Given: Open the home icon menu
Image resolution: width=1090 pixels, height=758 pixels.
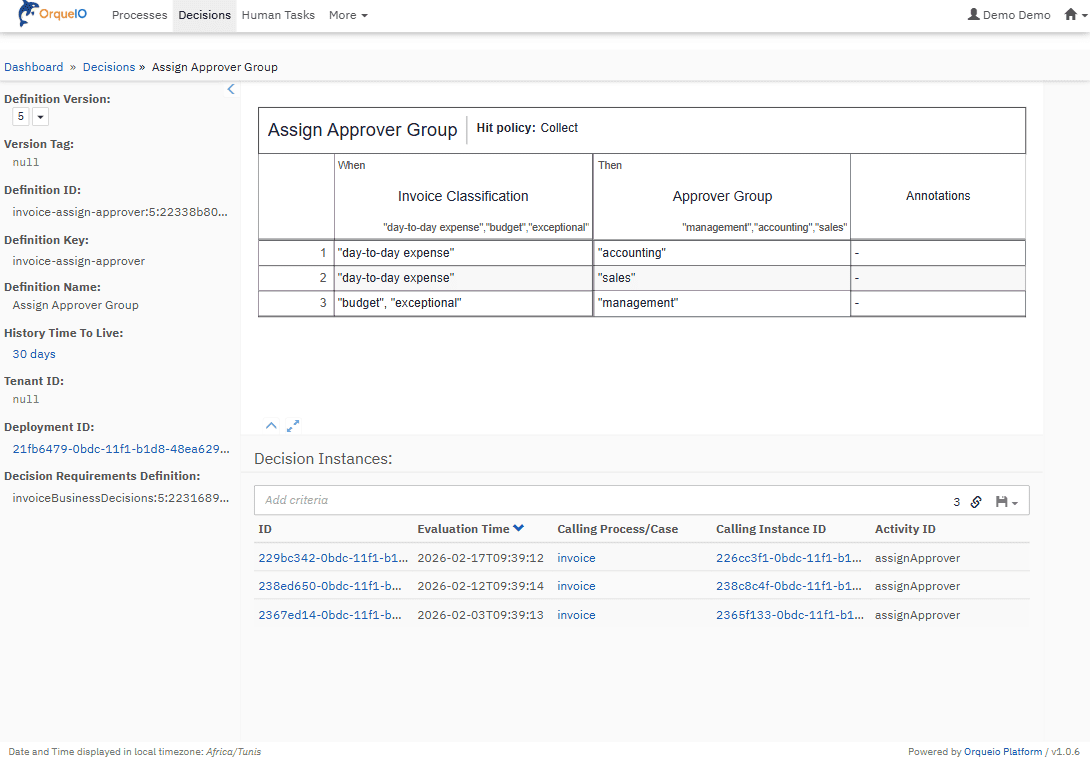Looking at the screenshot, I should coord(1075,15).
